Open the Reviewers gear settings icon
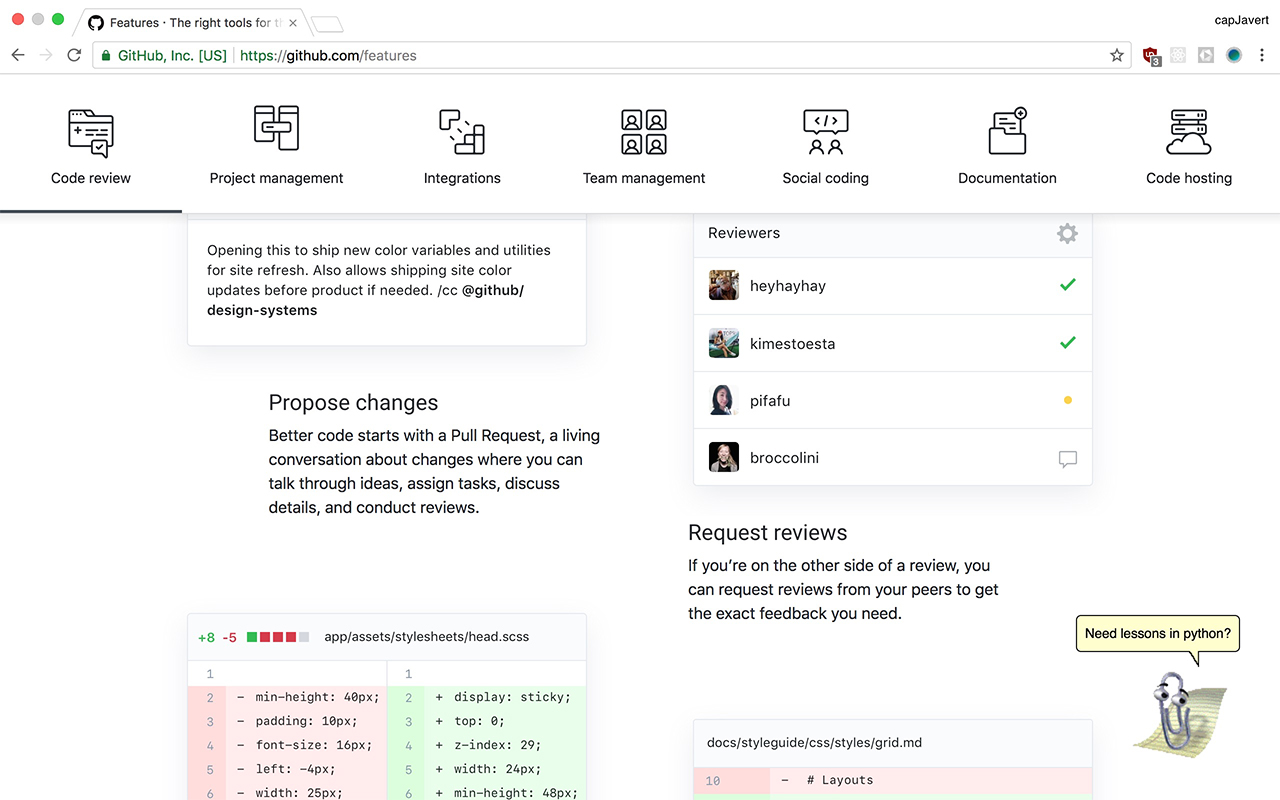1280x800 pixels. point(1067,233)
